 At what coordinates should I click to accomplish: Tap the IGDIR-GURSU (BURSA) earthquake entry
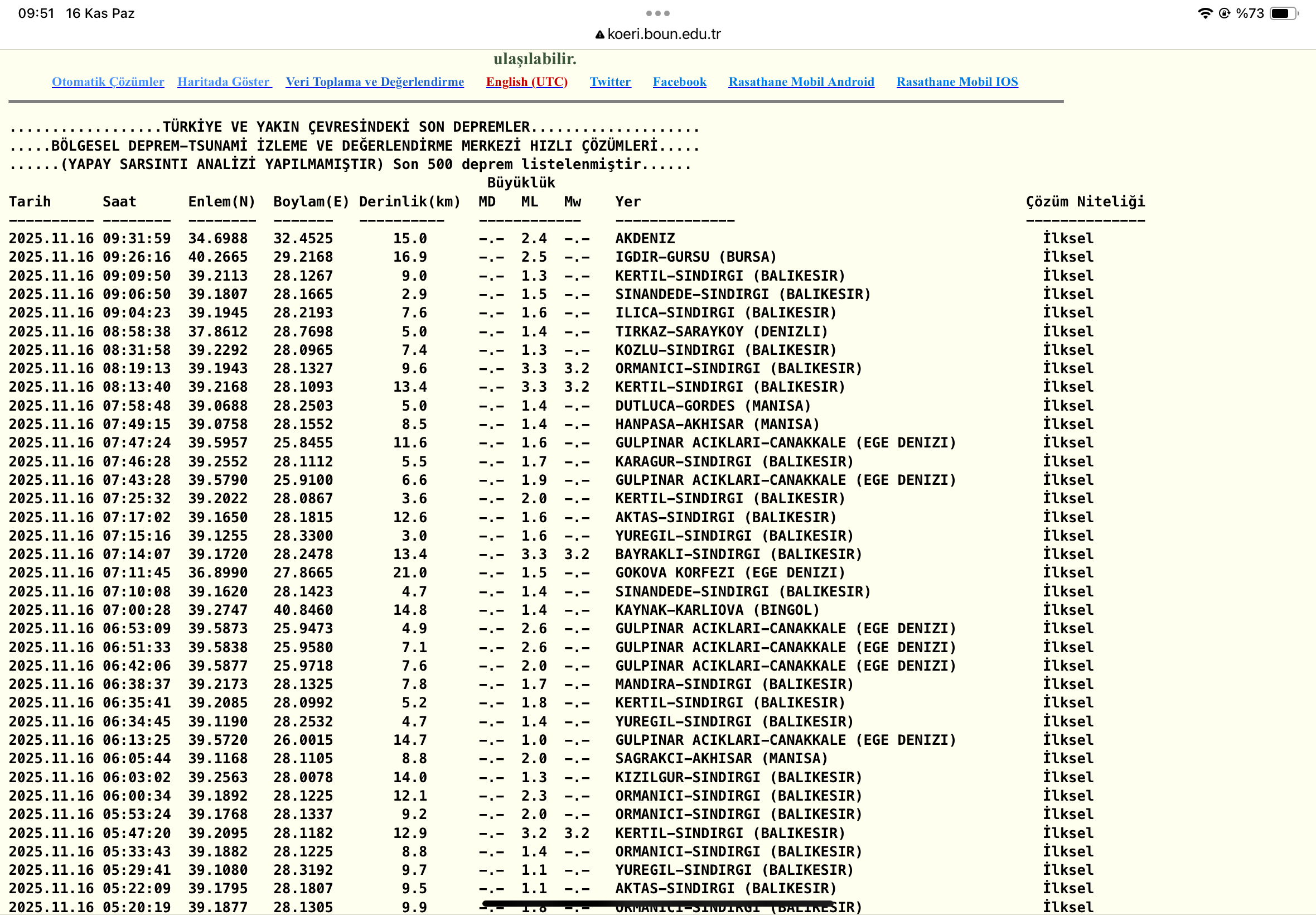click(x=695, y=257)
